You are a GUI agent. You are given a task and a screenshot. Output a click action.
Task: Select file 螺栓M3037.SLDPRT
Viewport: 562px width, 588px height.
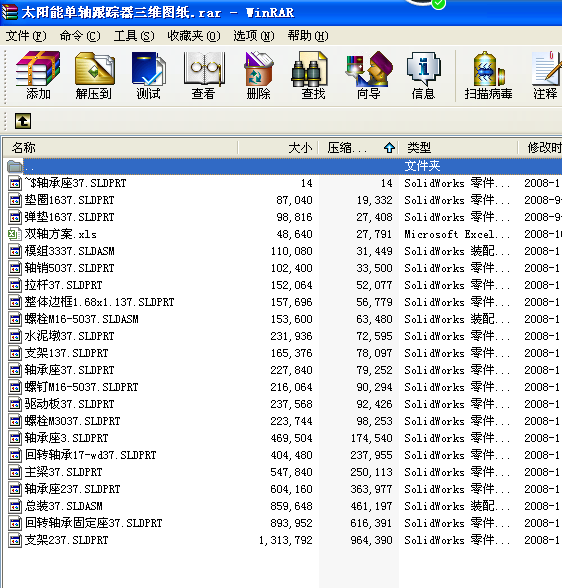72,421
